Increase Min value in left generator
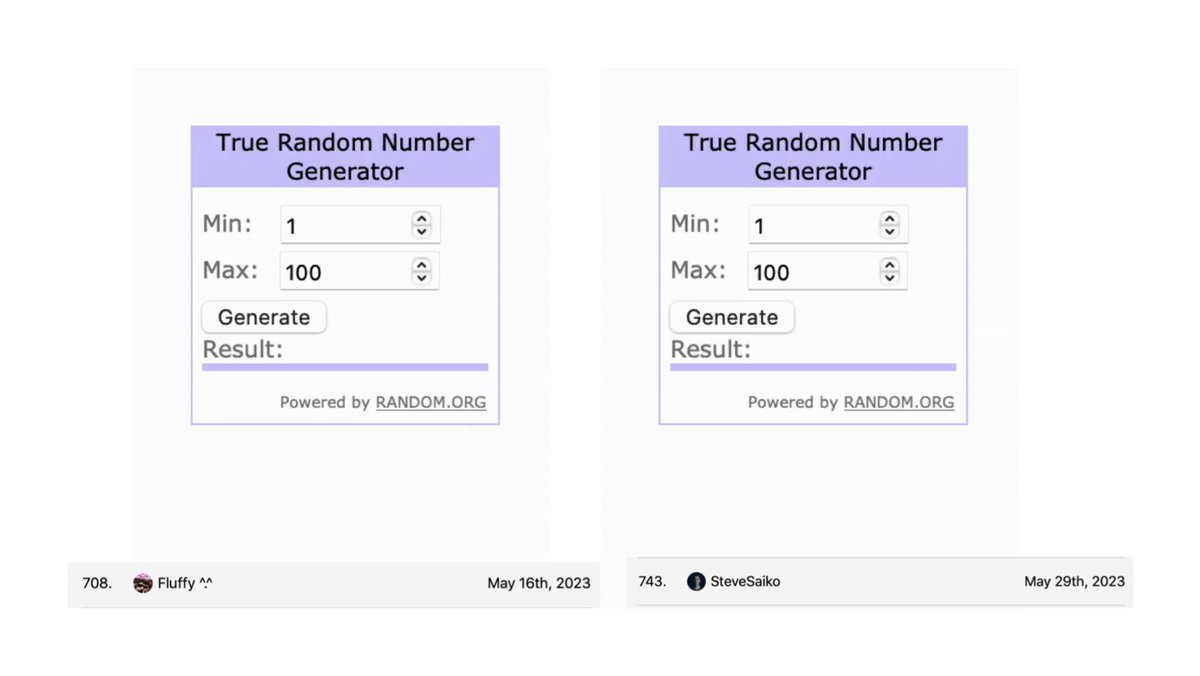 (422, 218)
